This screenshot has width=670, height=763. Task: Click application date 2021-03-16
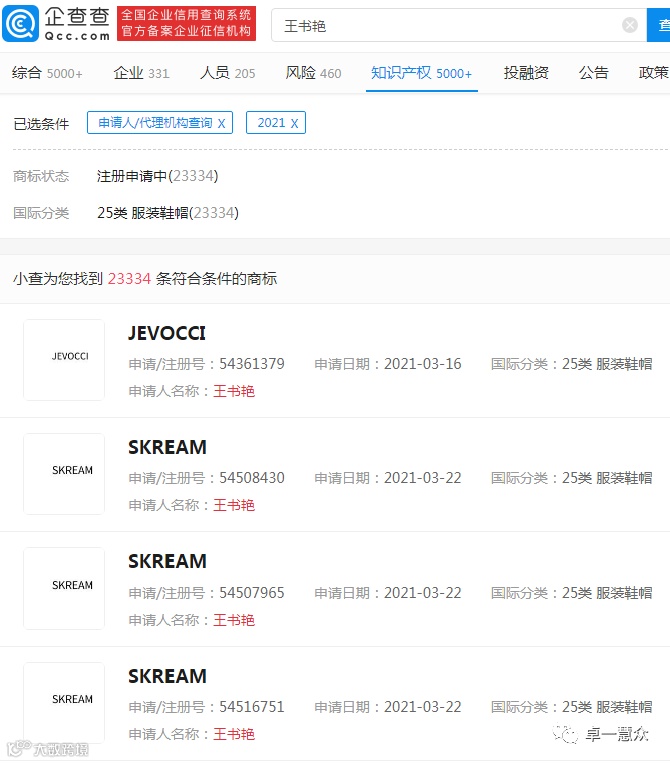422,364
